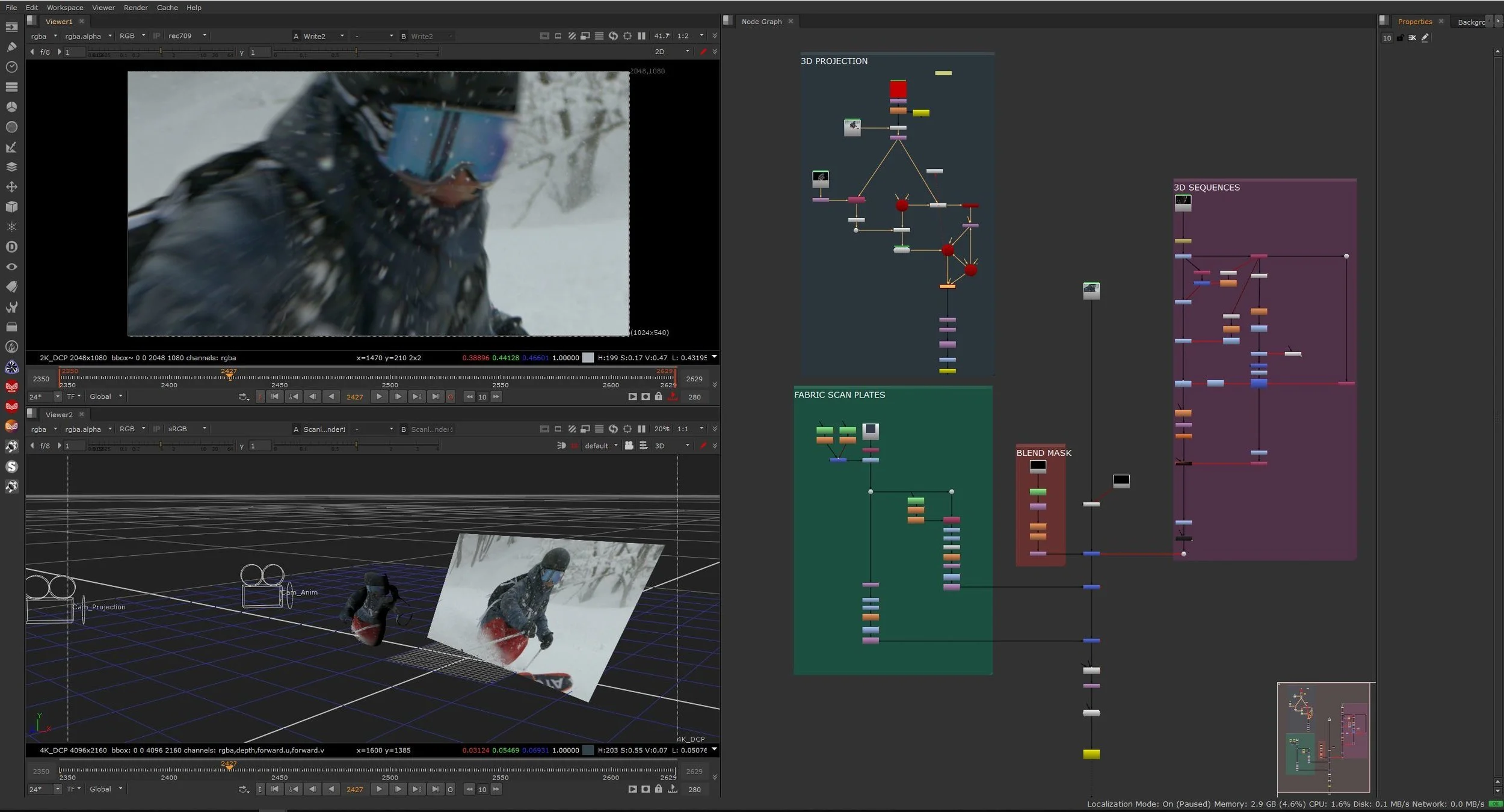Open Viewer2 rgba.alpha channel dropdown

(88, 429)
